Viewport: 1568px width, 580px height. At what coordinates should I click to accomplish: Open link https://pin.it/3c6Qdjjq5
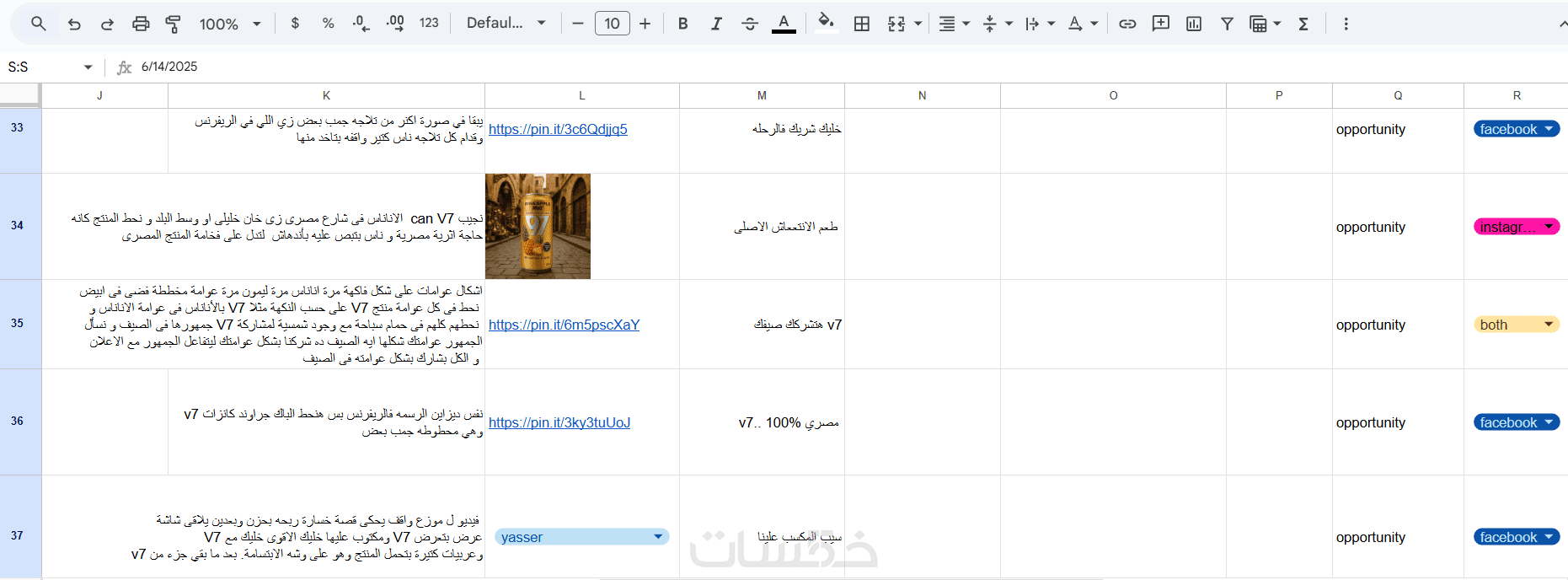558,129
